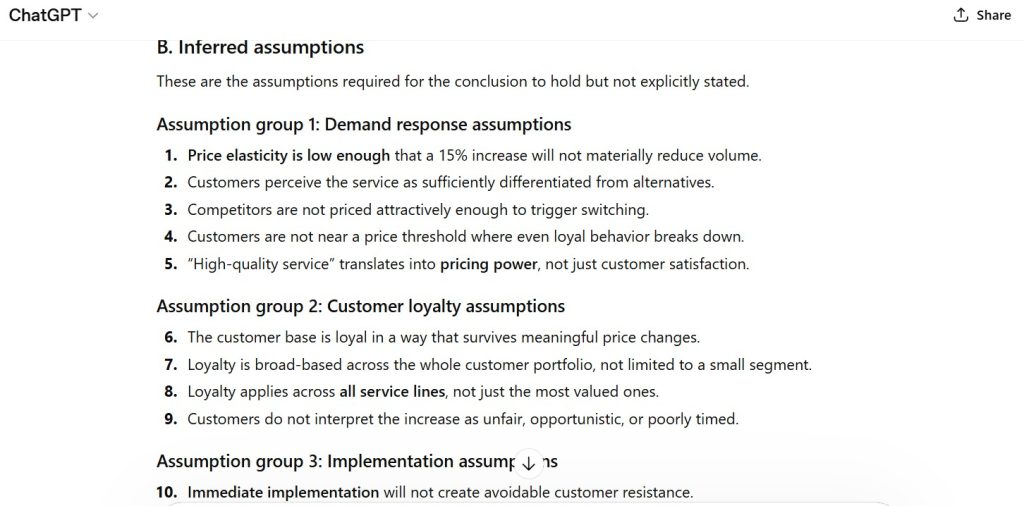1024x506 pixels.
Task: Click bold text "Immediate implementation"
Action: (x=283, y=492)
